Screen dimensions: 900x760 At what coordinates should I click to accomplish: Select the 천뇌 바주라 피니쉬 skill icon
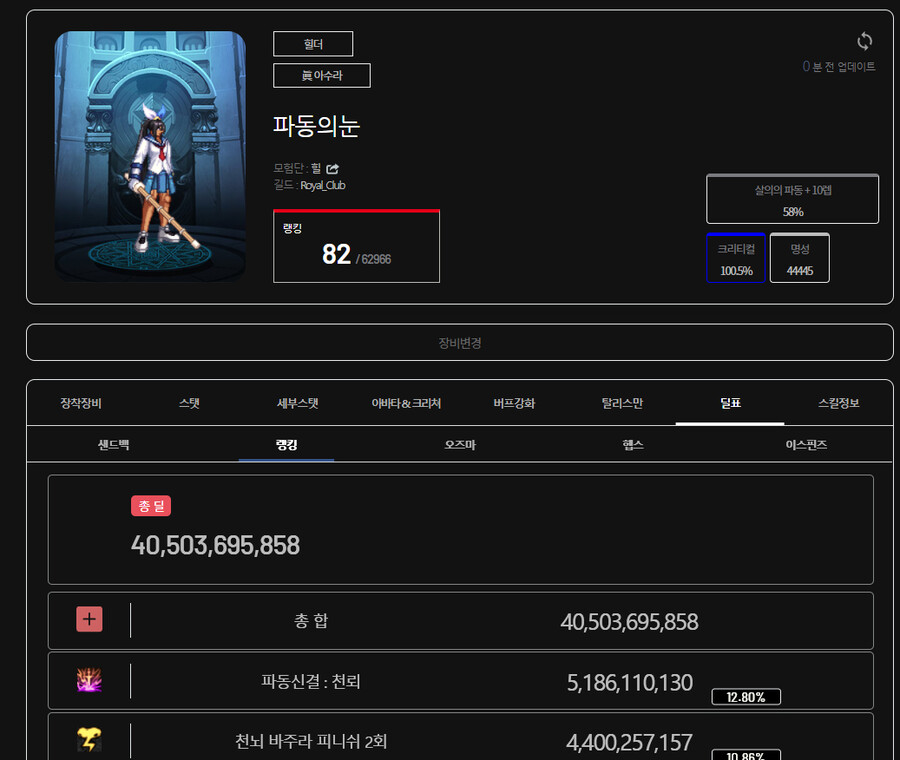[x=89, y=740]
